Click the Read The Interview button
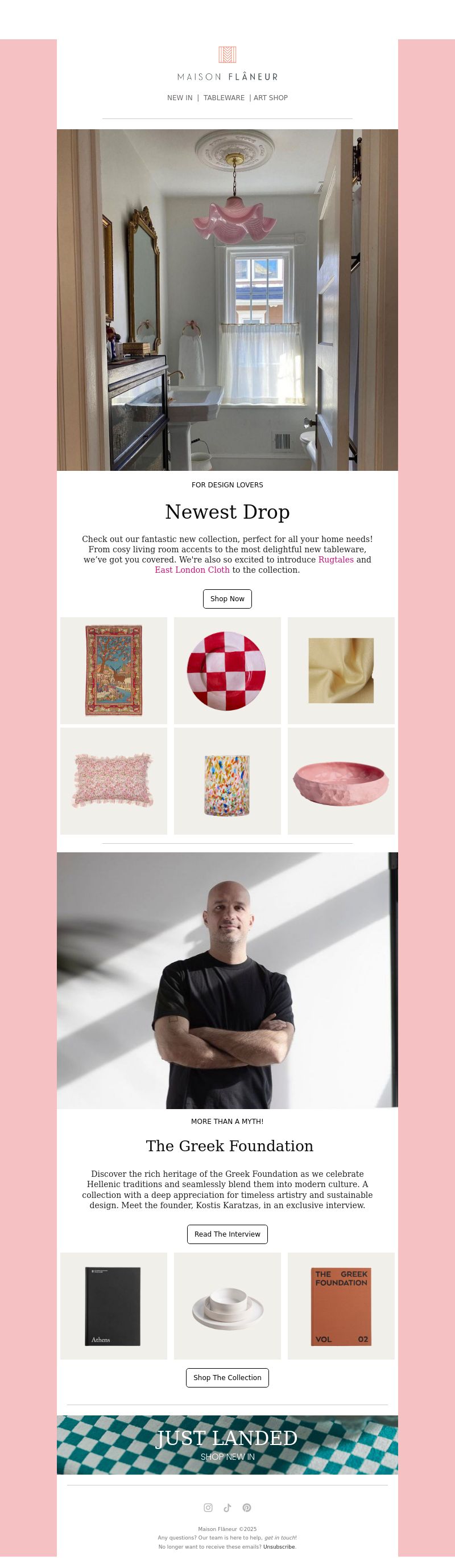Viewport: 455px width, 1568px height. 227,1234
